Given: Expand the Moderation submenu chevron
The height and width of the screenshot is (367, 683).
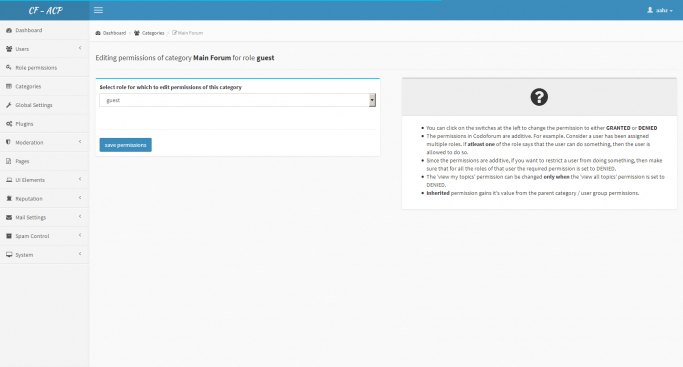Looking at the screenshot, I should click(x=80, y=142).
